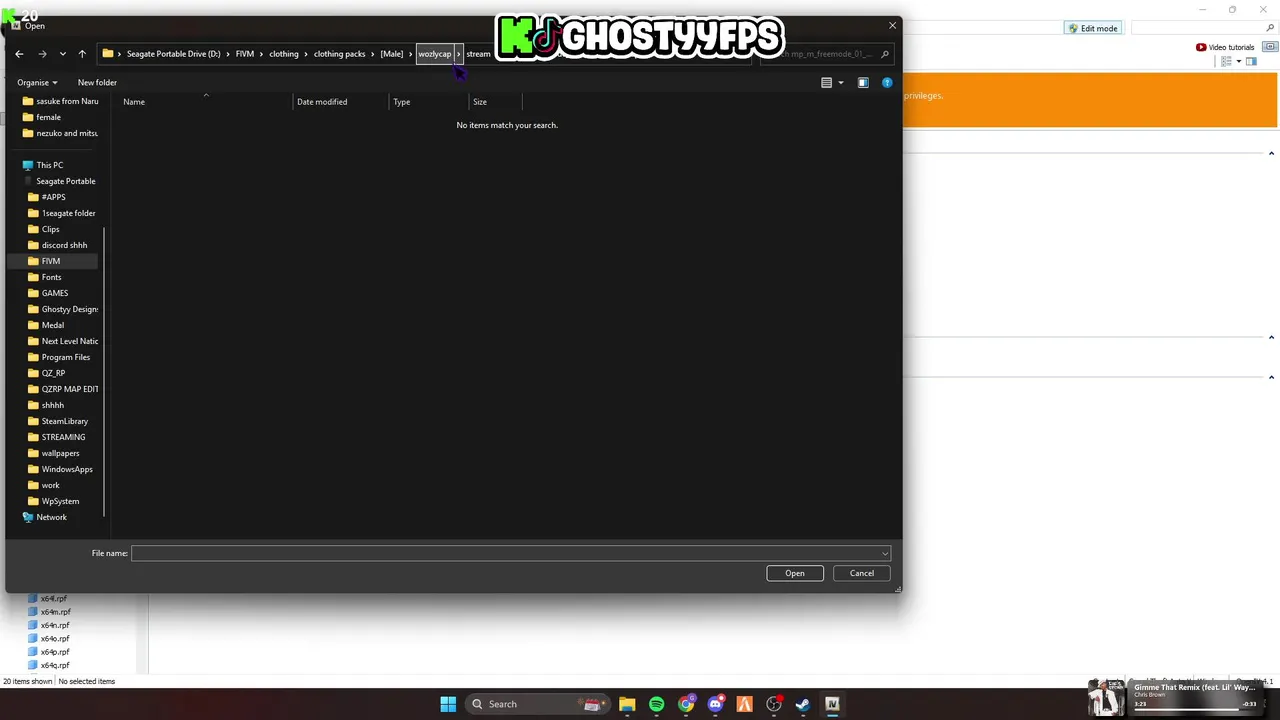Select Seagate Portable drive in navigation tree
Screen dimensions: 1280x720
60,181
